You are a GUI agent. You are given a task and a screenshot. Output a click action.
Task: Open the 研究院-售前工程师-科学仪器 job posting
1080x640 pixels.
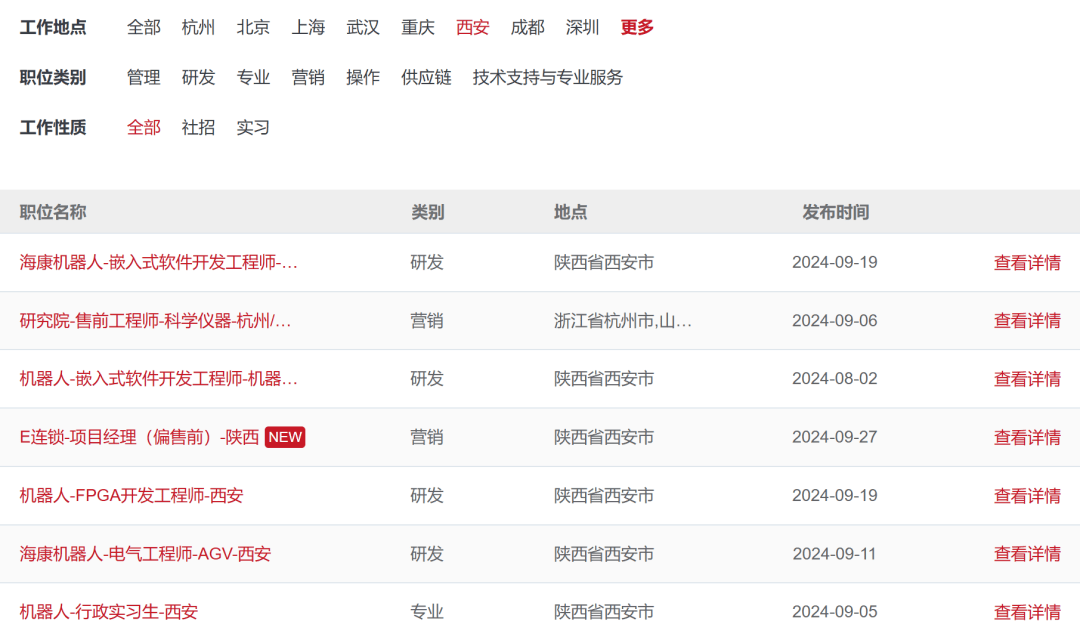point(155,321)
